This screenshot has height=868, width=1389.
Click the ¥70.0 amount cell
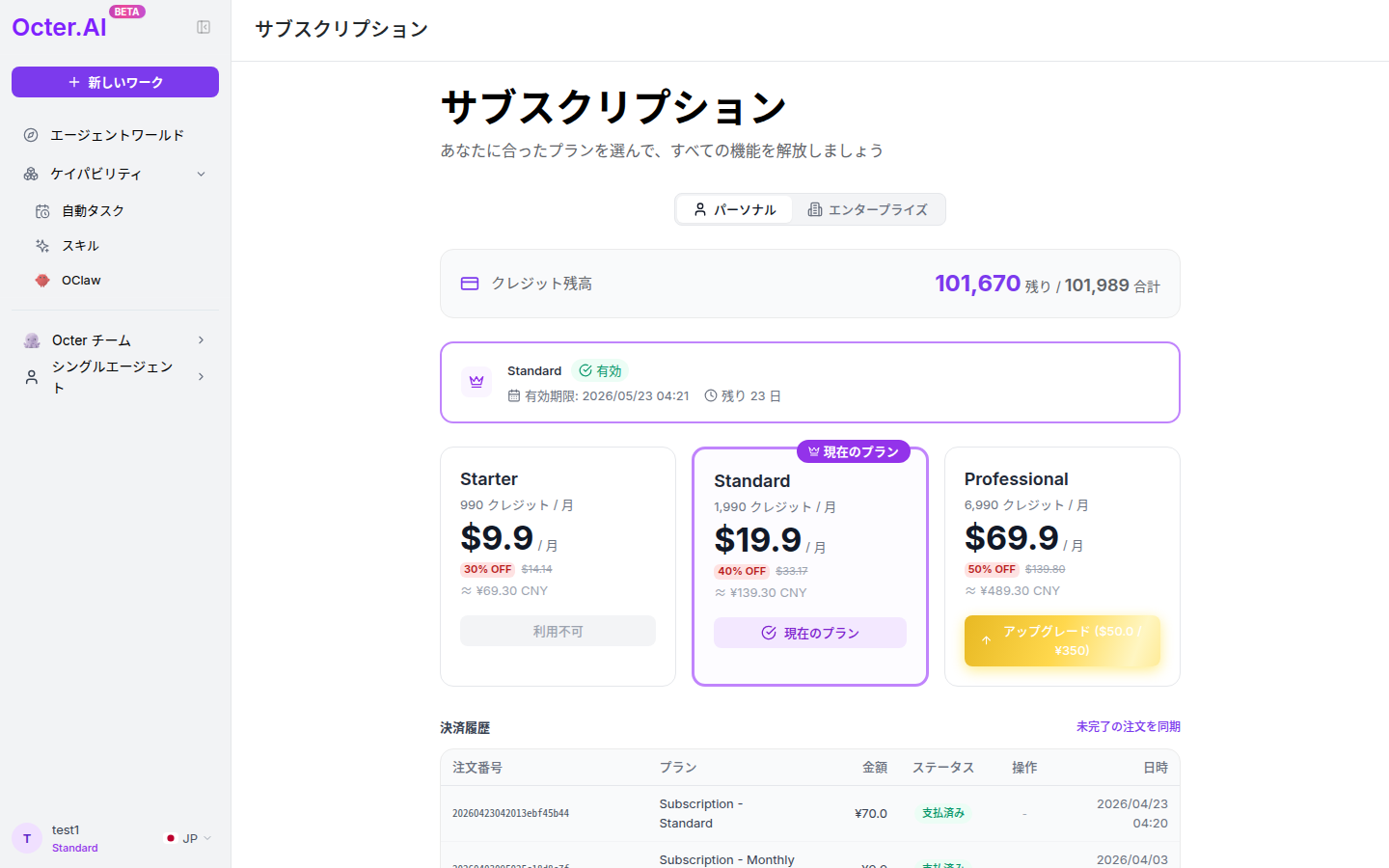[871, 814]
